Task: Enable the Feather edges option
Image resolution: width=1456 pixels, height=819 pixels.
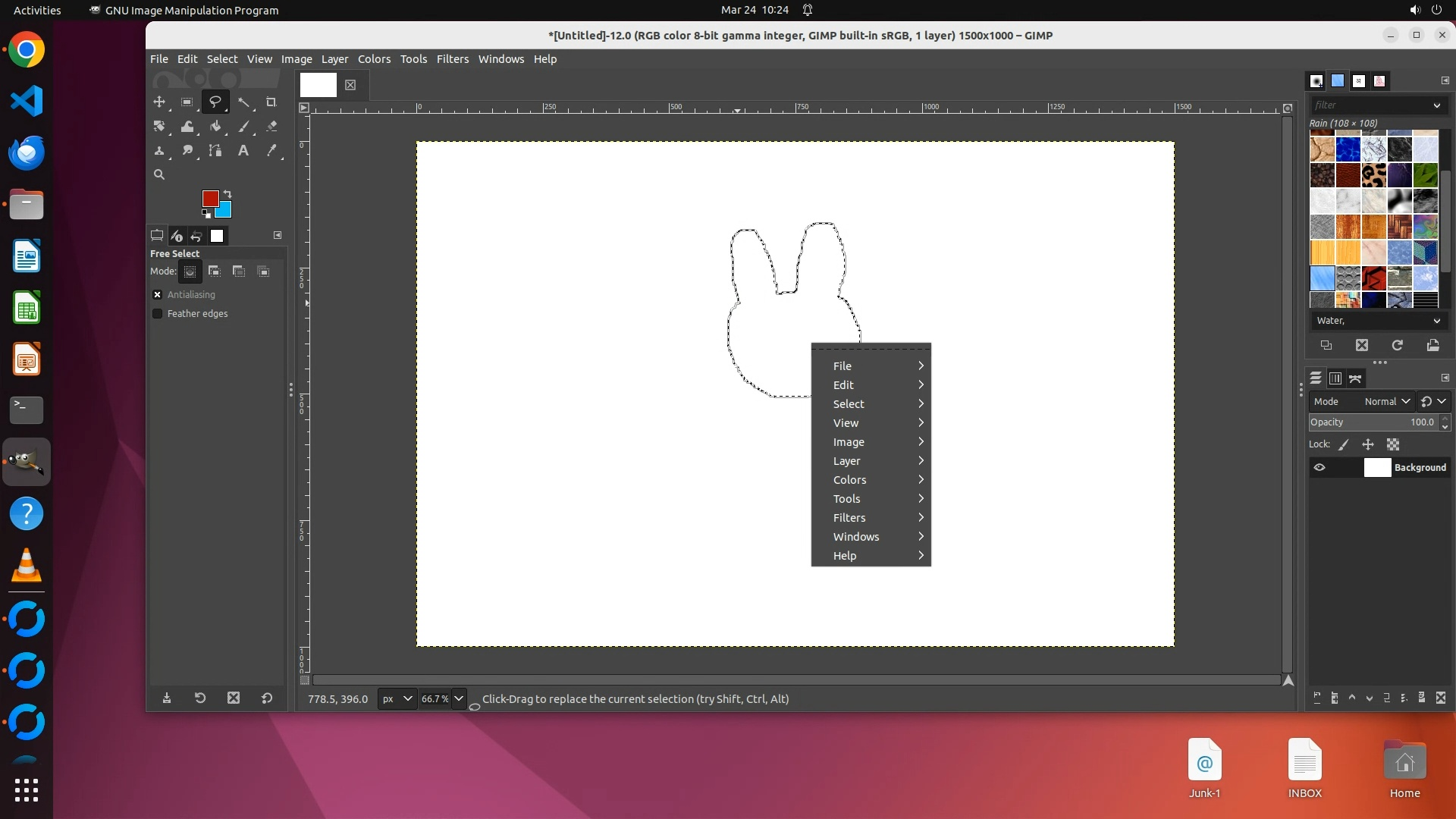Action: pos(158,314)
